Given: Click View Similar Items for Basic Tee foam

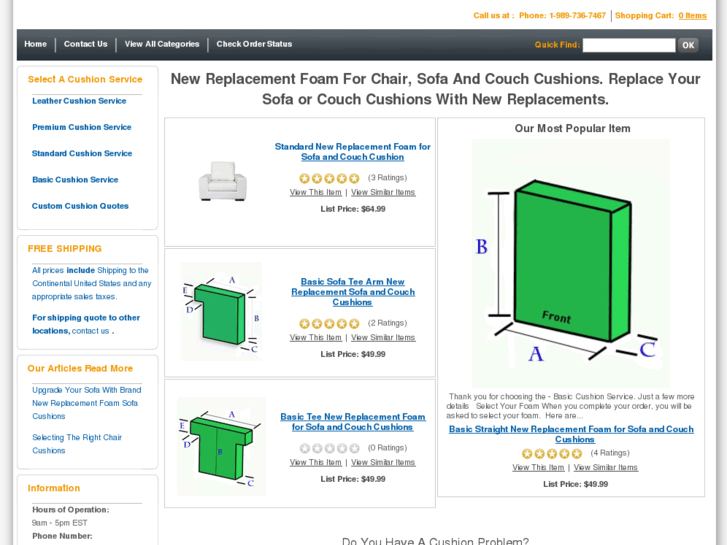Looking at the screenshot, I should (x=383, y=463).
